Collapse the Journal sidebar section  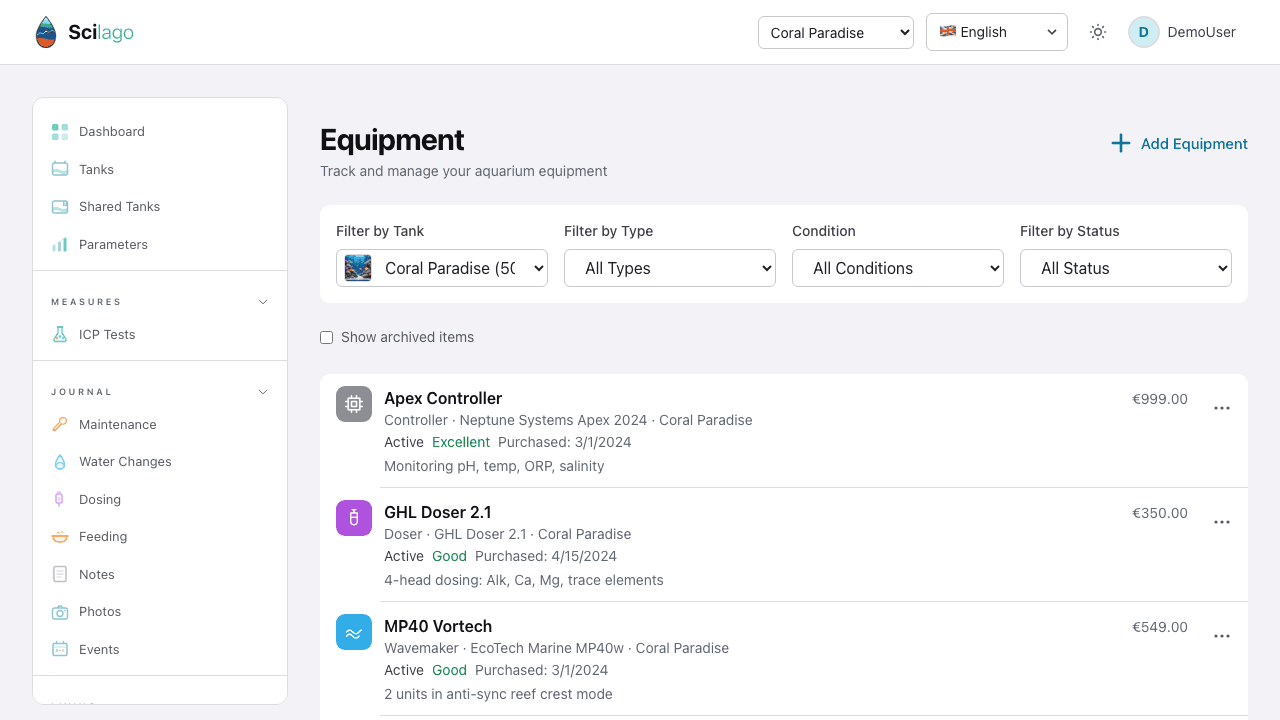[263, 392]
